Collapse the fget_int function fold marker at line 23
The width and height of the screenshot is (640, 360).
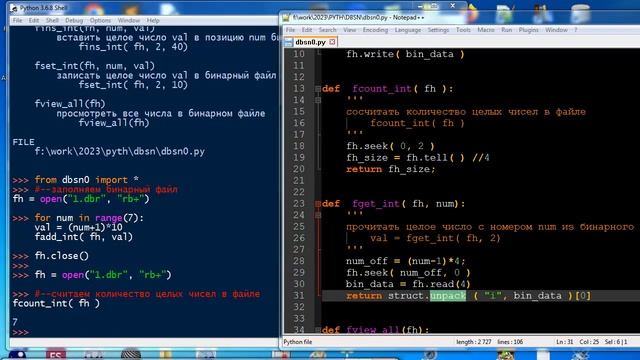click(x=318, y=204)
